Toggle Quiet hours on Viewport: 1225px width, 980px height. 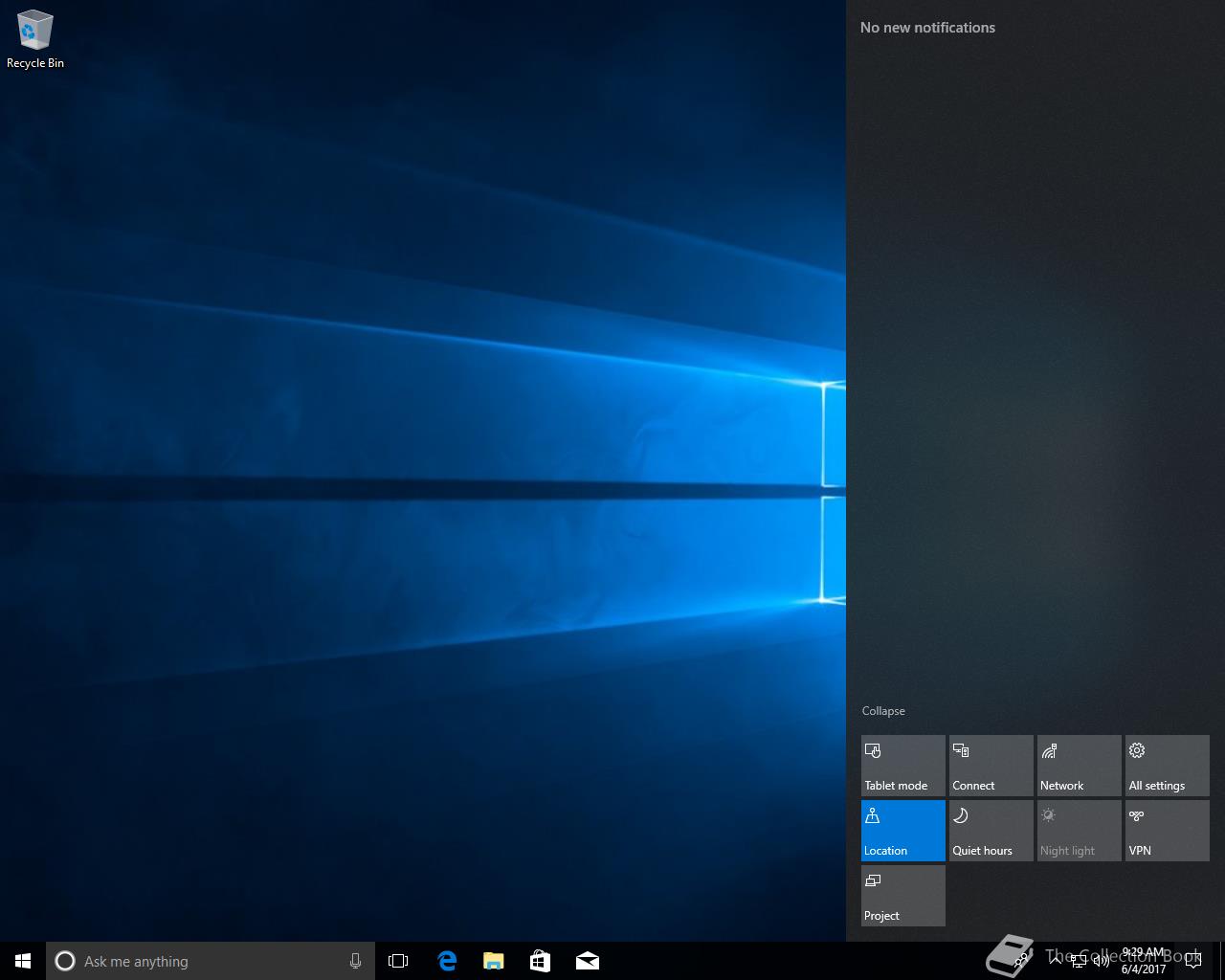991,831
